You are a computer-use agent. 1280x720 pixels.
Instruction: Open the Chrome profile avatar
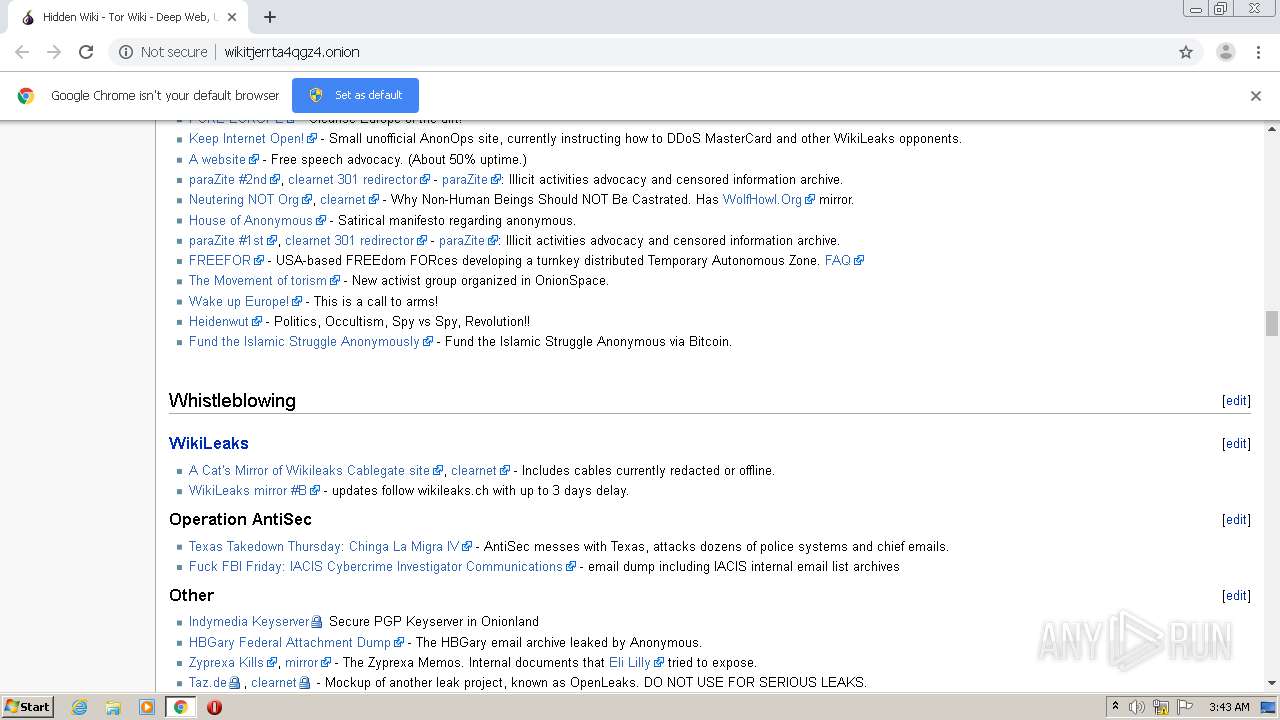1225,52
